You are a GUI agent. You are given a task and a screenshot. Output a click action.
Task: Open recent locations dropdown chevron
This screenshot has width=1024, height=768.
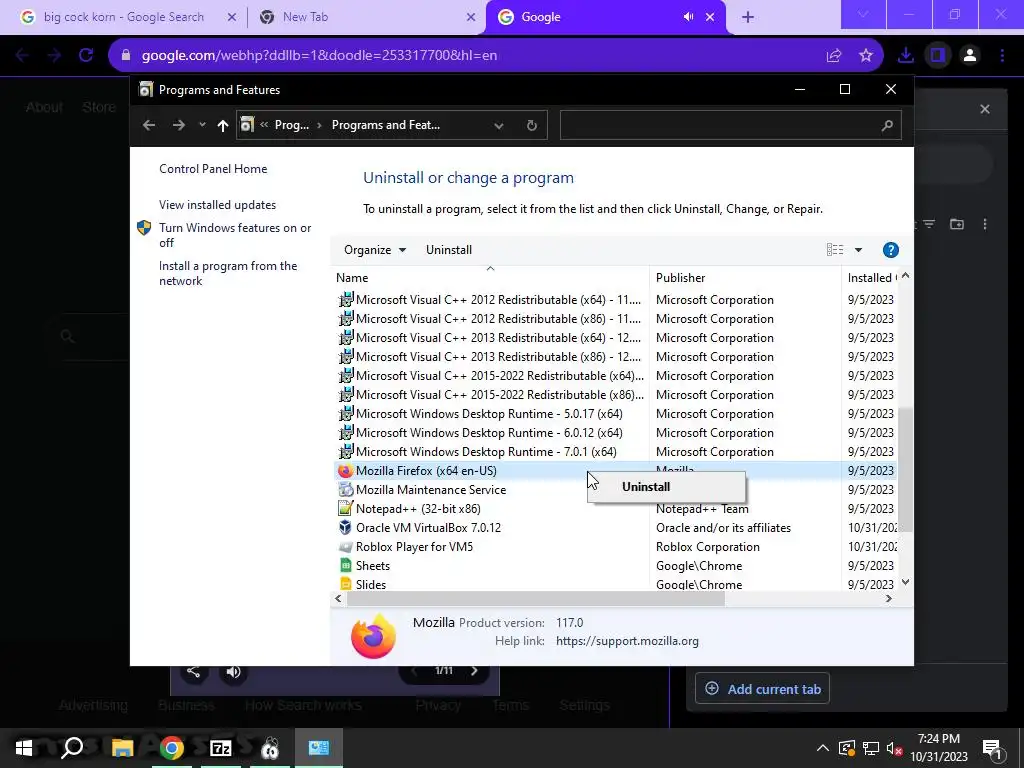[x=202, y=125]
